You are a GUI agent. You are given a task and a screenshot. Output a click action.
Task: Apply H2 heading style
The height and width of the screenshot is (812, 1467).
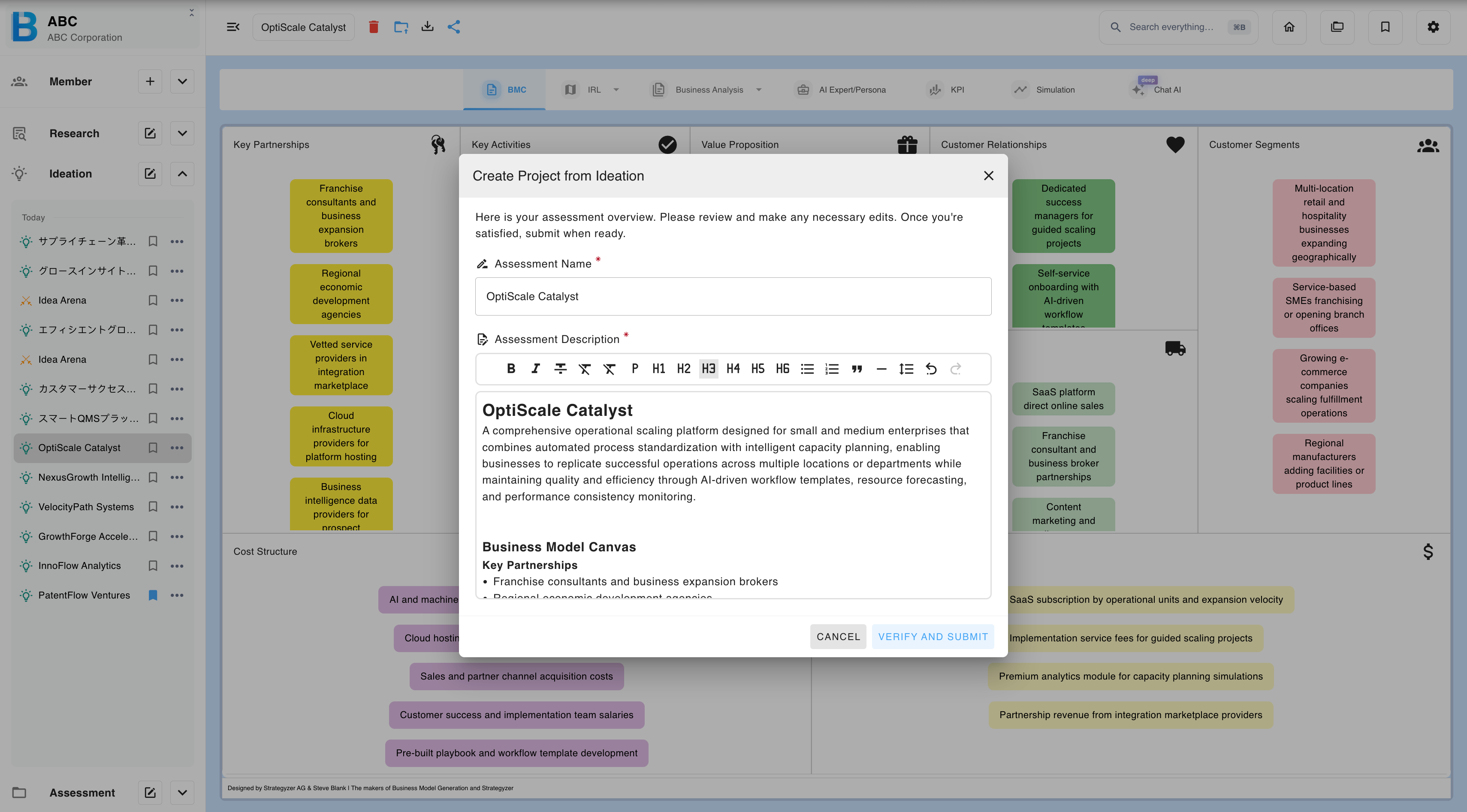[683, 369]
